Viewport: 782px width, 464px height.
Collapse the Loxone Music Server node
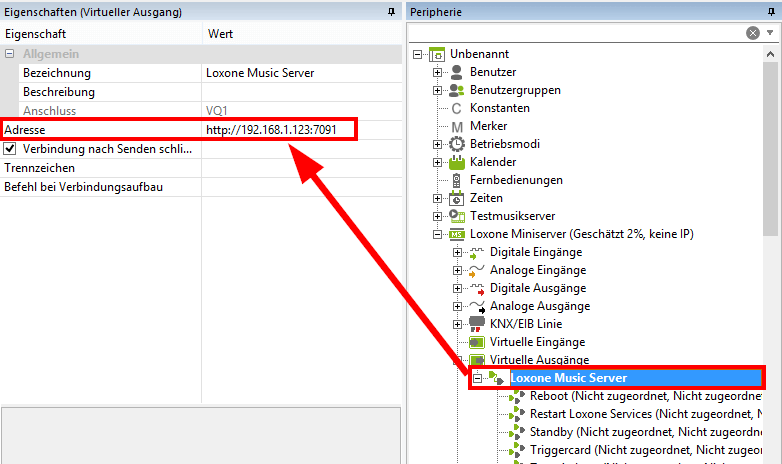tap(478, 378)
